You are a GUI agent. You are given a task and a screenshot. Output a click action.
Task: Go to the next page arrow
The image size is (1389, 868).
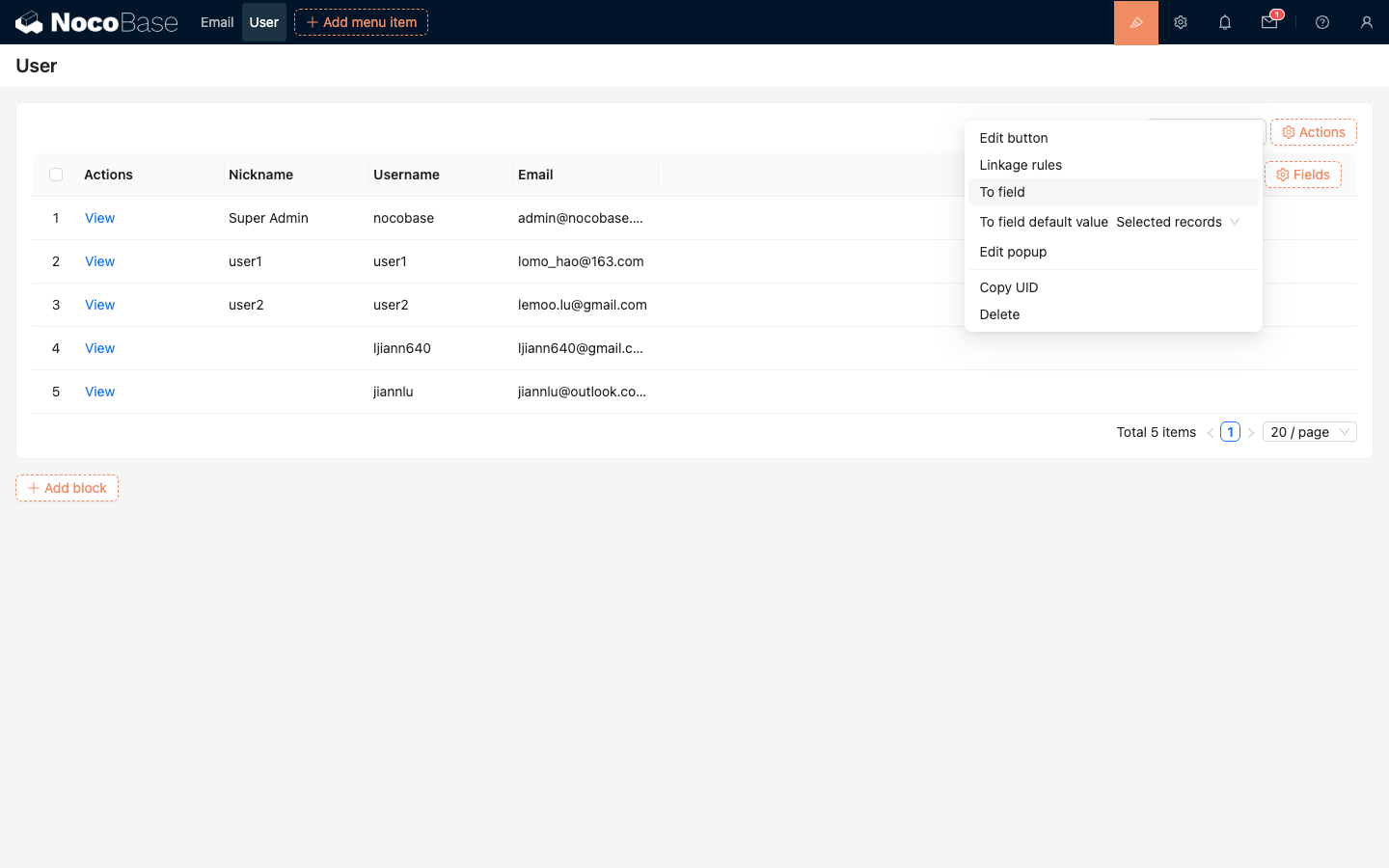tap(1251, 433)
